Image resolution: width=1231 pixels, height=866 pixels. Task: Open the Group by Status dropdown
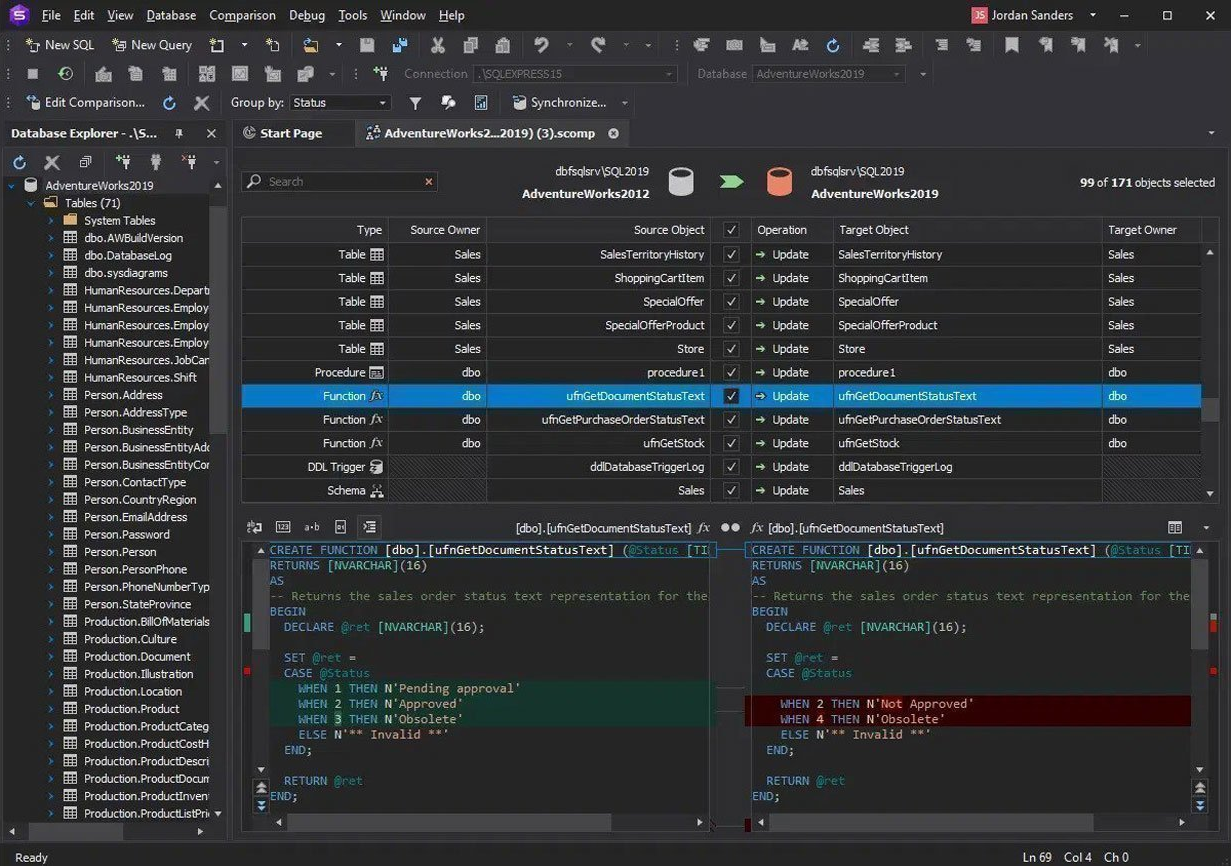tap(338, 102)
